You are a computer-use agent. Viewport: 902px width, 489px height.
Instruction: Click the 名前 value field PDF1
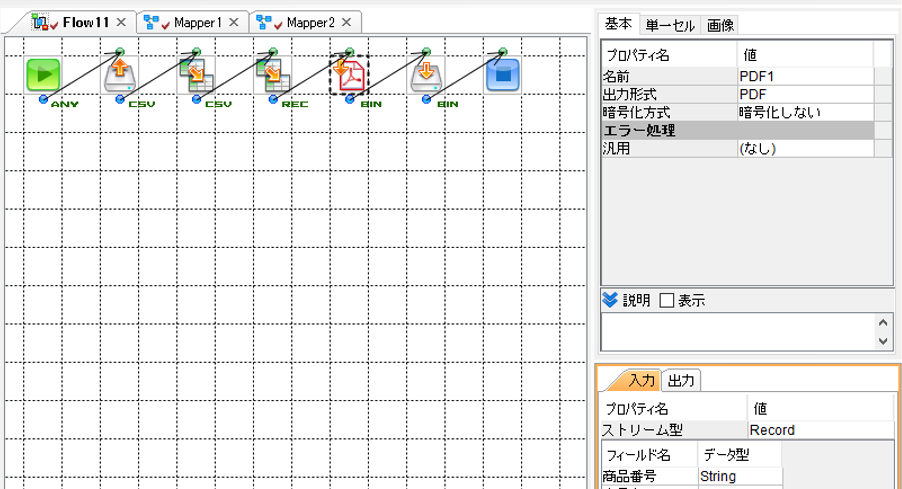[x=805, y=76]
